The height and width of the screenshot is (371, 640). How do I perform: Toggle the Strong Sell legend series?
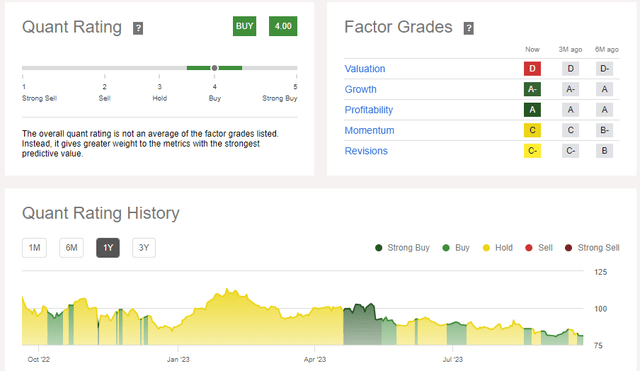(592, 248)
